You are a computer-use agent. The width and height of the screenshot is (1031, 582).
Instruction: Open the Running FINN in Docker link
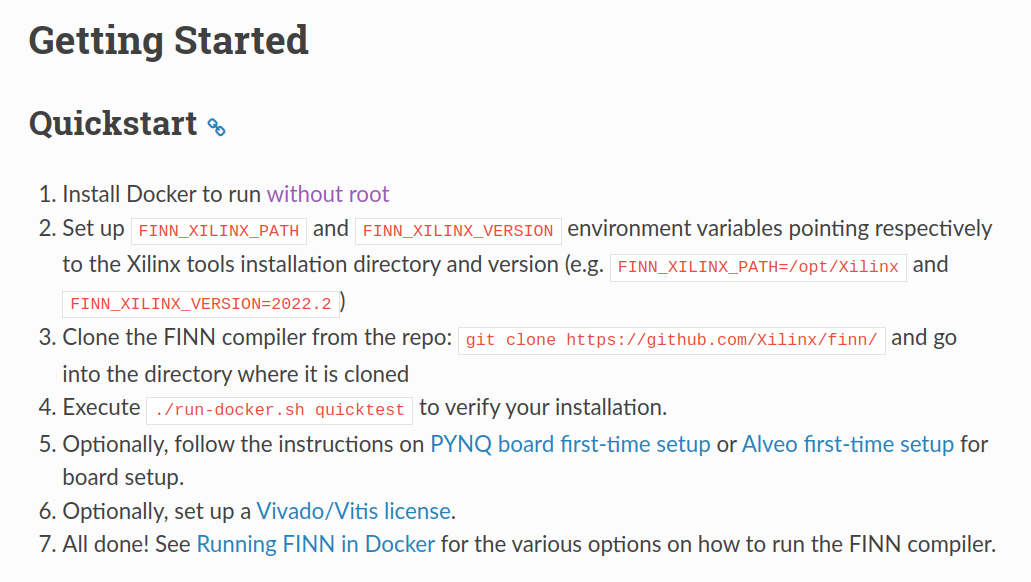[316, 545]
